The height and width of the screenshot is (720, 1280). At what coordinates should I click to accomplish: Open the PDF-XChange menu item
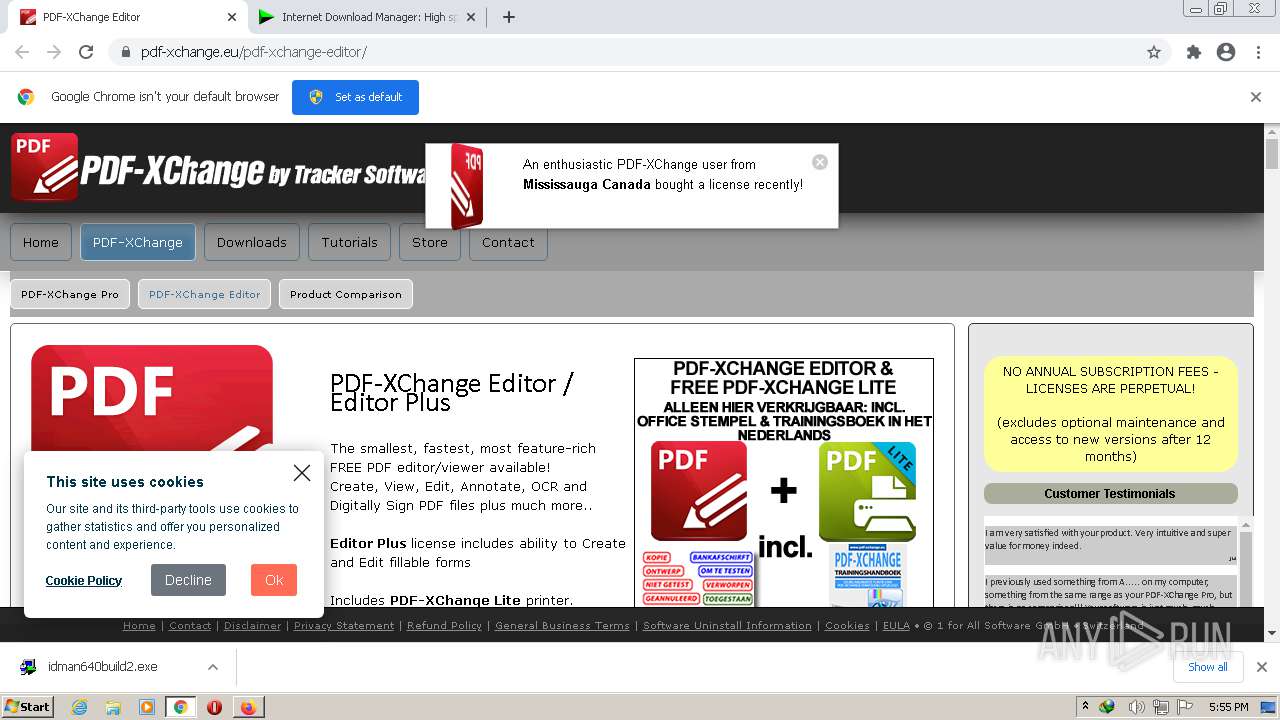click(138, 242)
